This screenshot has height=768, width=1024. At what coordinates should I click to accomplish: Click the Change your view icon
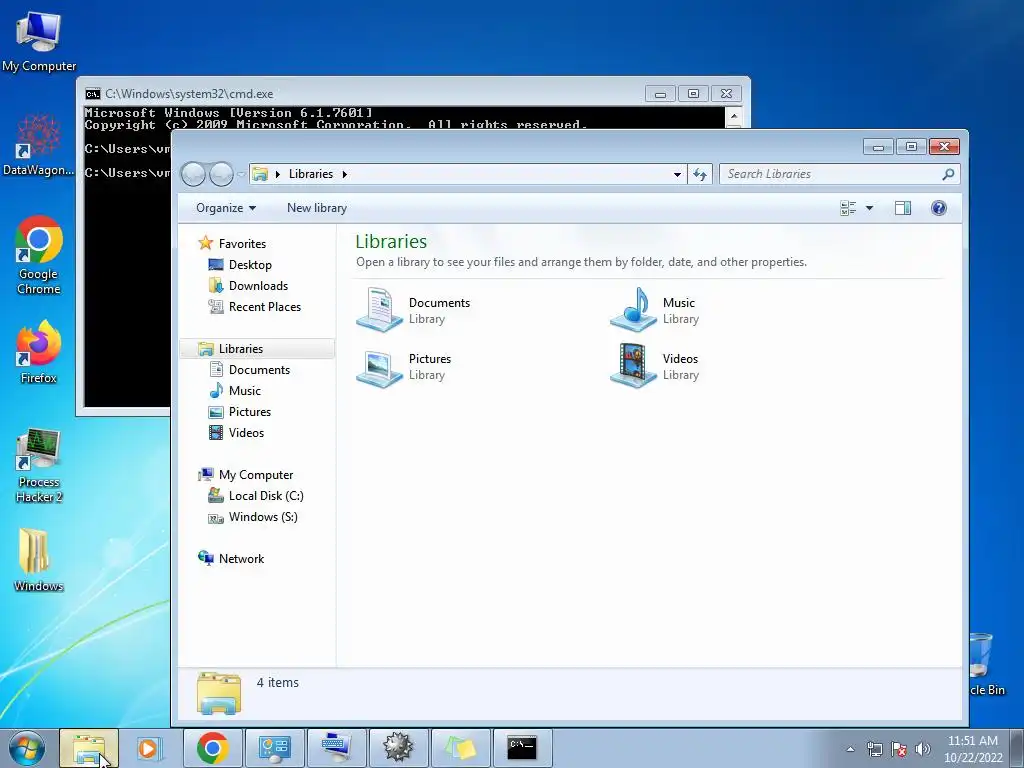click(848, 208)
